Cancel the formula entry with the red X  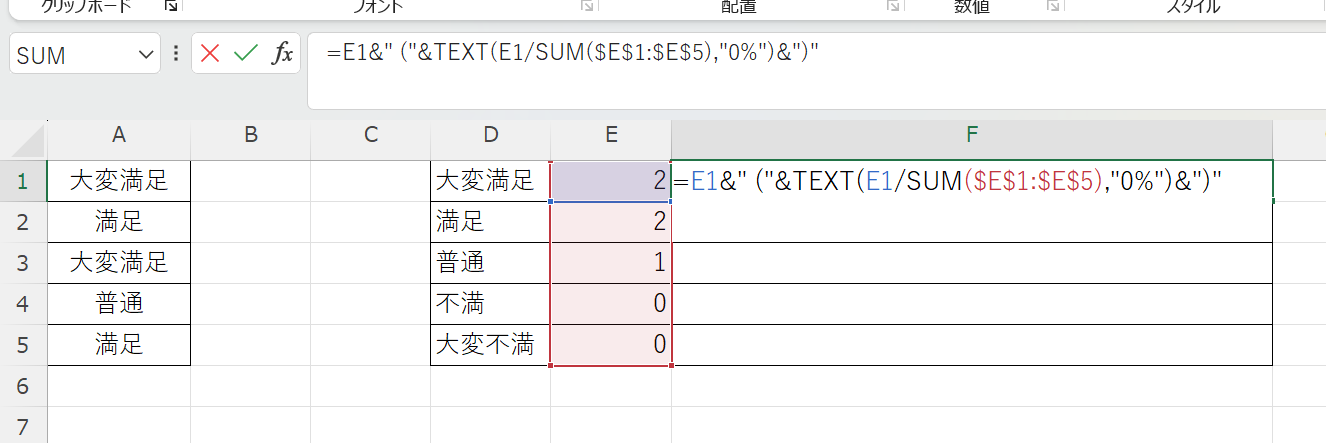(210, 54)
